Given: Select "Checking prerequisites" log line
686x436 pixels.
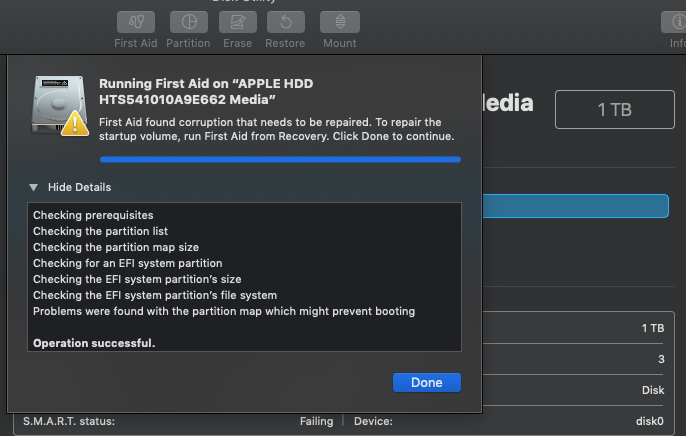Looking at the screenshot, I should click(93, 215).
